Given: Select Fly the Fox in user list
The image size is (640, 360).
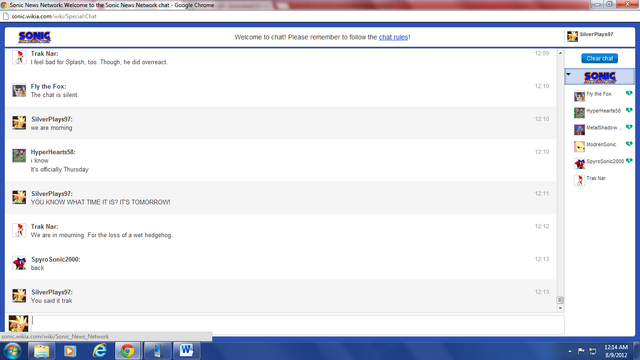Looking at the screenshot, I should click(599, 94).
